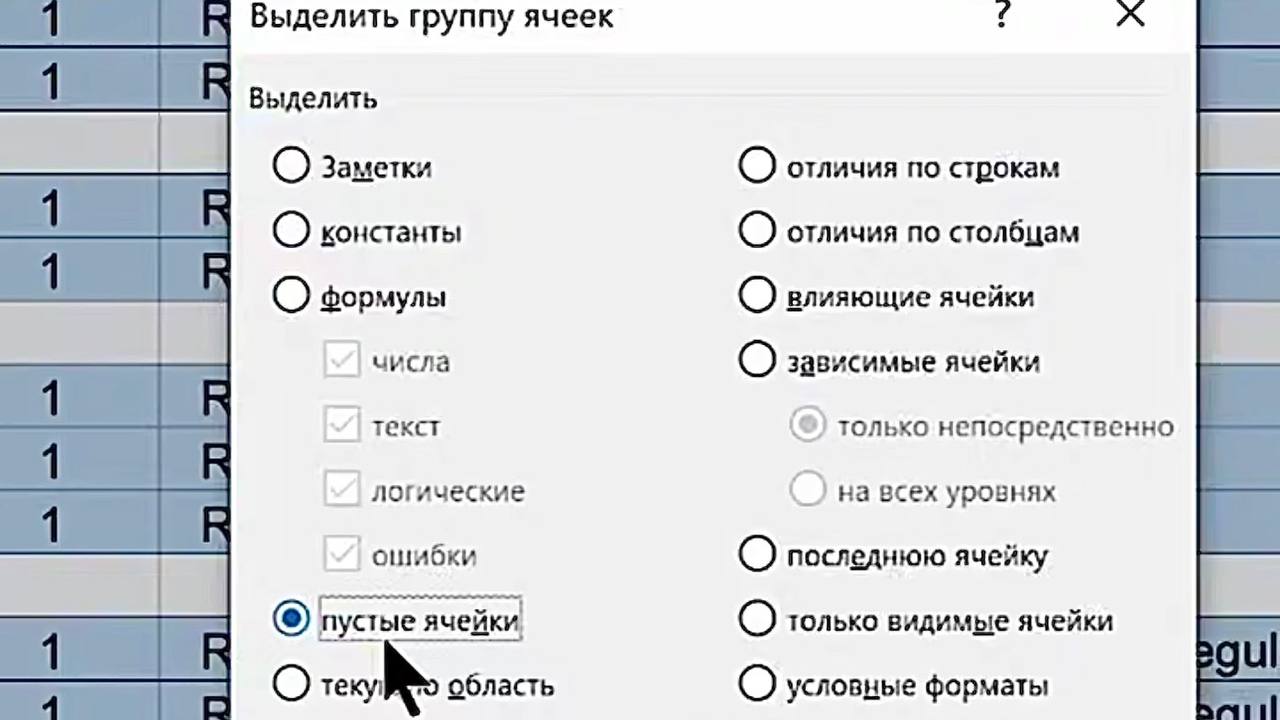The width and height of the screenshot is (1280, 720).
Task: Select the пустые ячейки radio button
Action: pyautogui.click(x=291, y=620)
